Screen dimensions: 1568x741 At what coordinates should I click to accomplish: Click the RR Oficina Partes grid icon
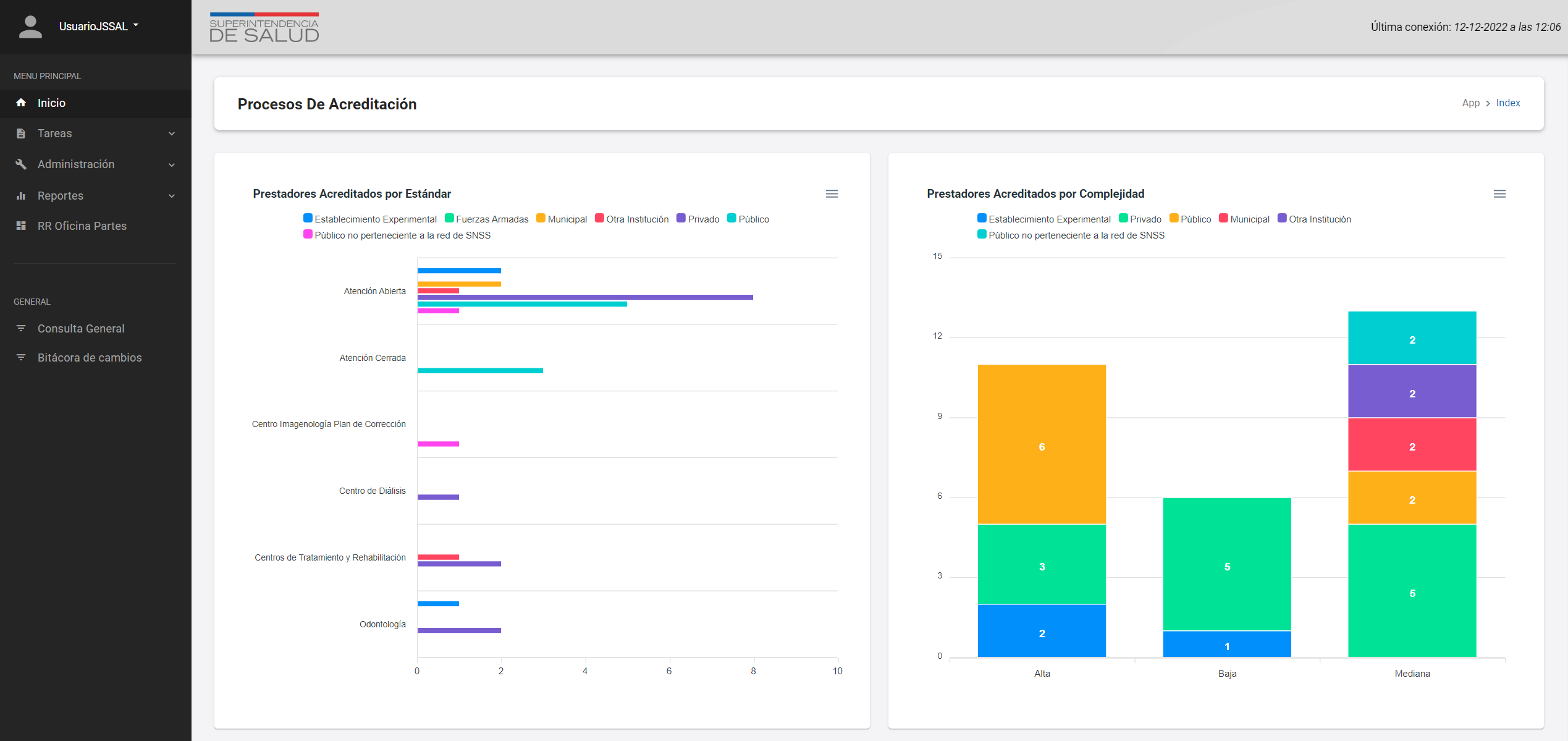pyautogui.click(x=21, y=226)
